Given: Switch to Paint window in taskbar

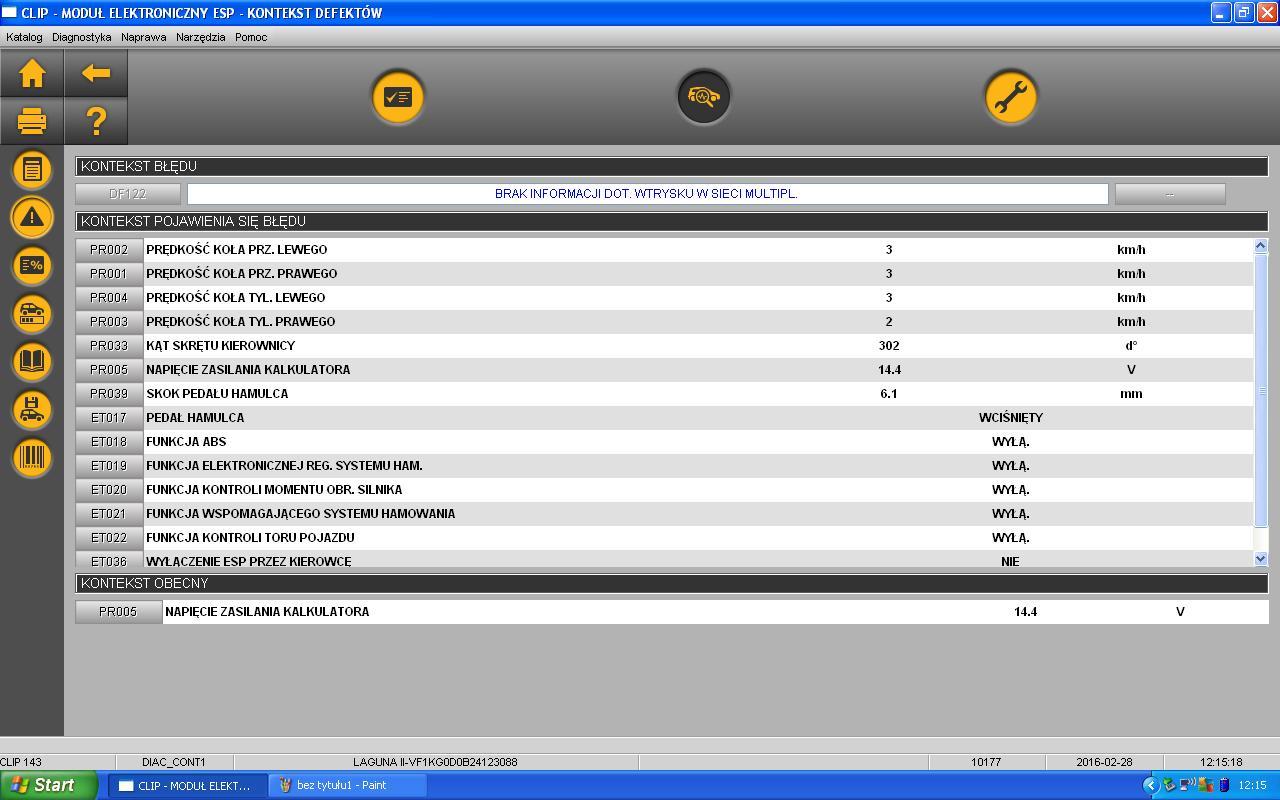Looking at the screenshot, I should [346, 785].
